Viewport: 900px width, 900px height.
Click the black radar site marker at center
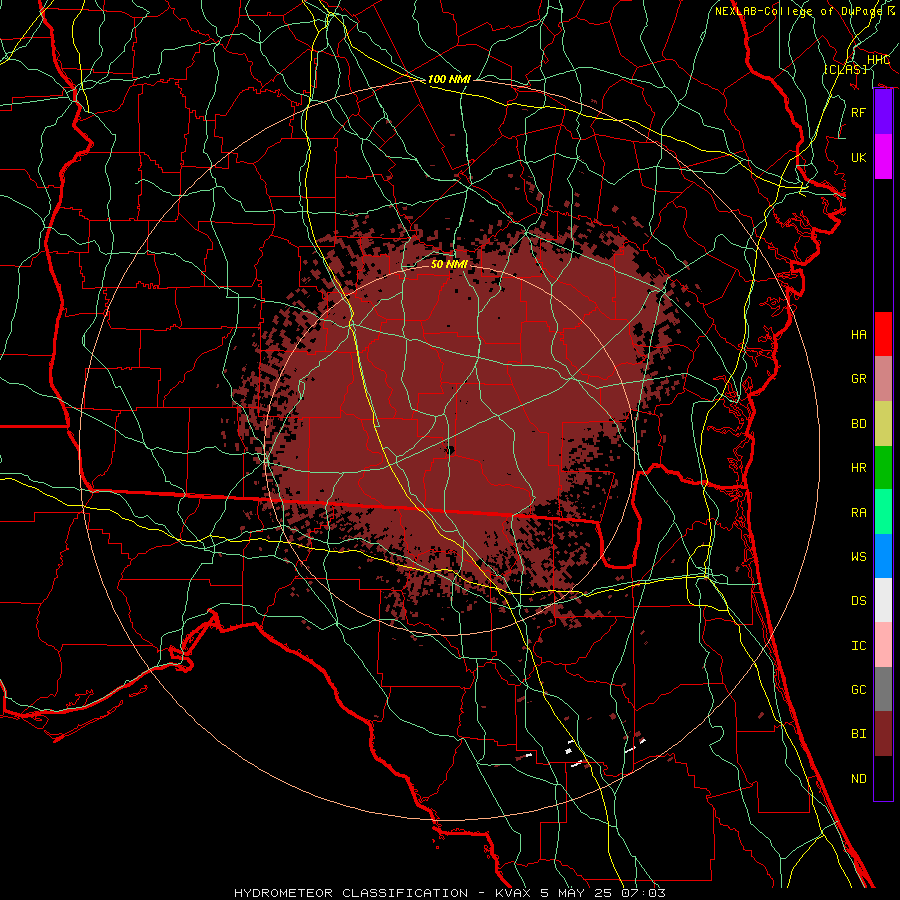pos(449,451)
